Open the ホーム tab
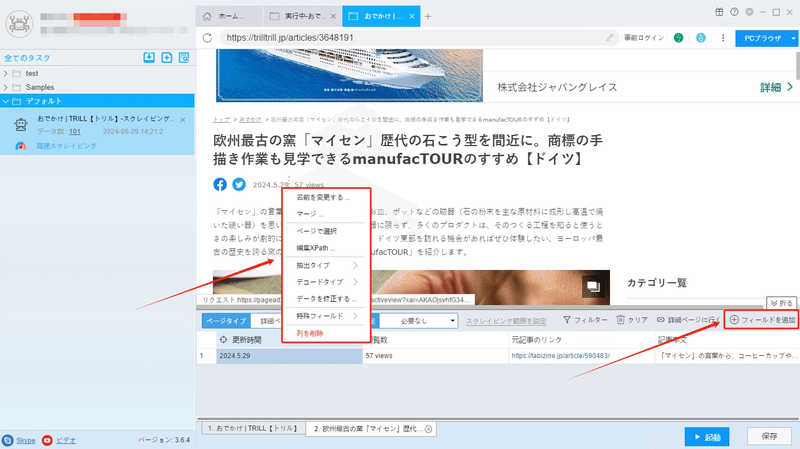 pos(229,16)
